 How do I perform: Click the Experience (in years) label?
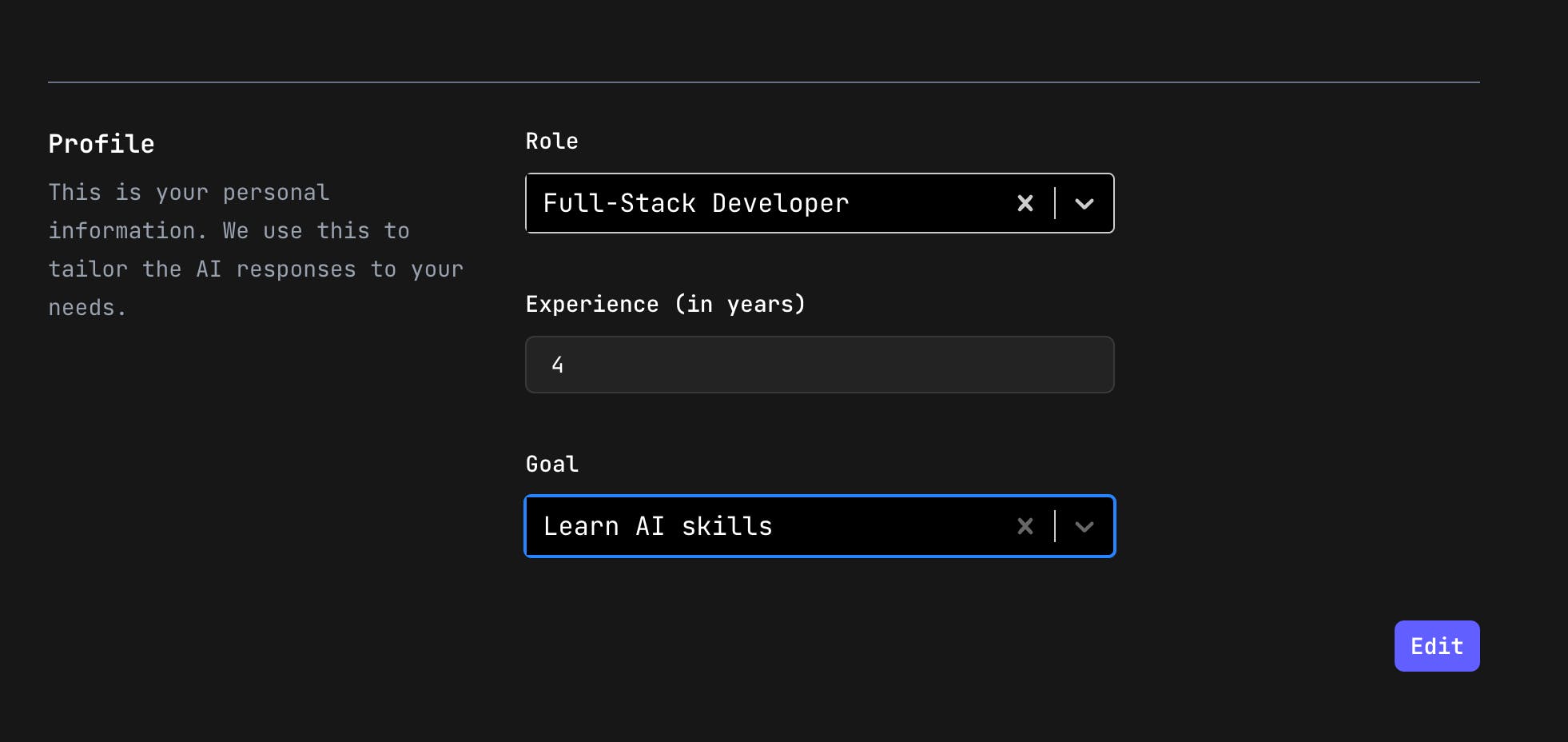[x=665, y=305]
